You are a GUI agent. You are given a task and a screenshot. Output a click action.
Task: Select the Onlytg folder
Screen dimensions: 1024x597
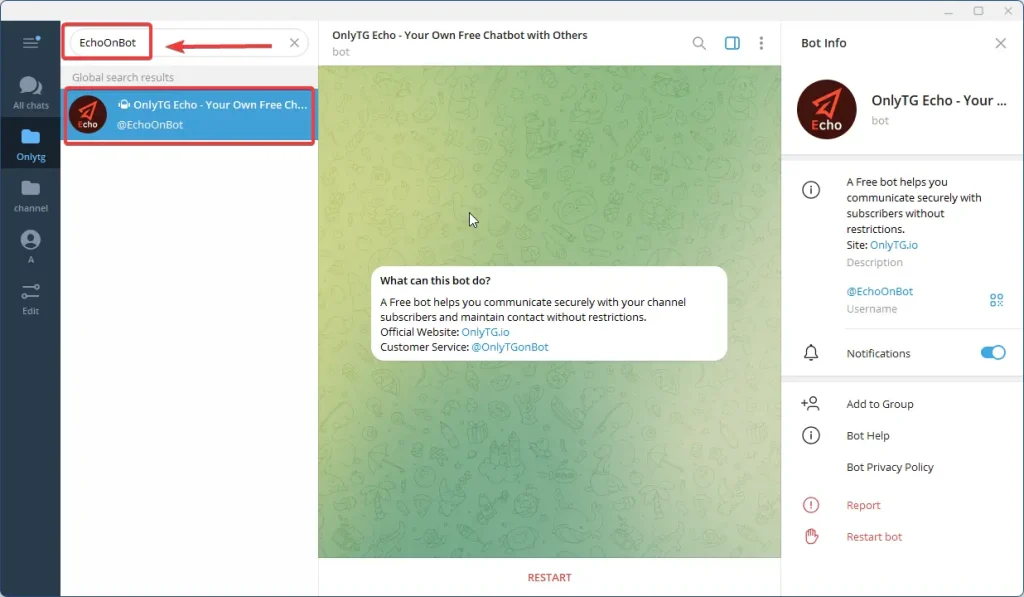click(x=30, y=144)
